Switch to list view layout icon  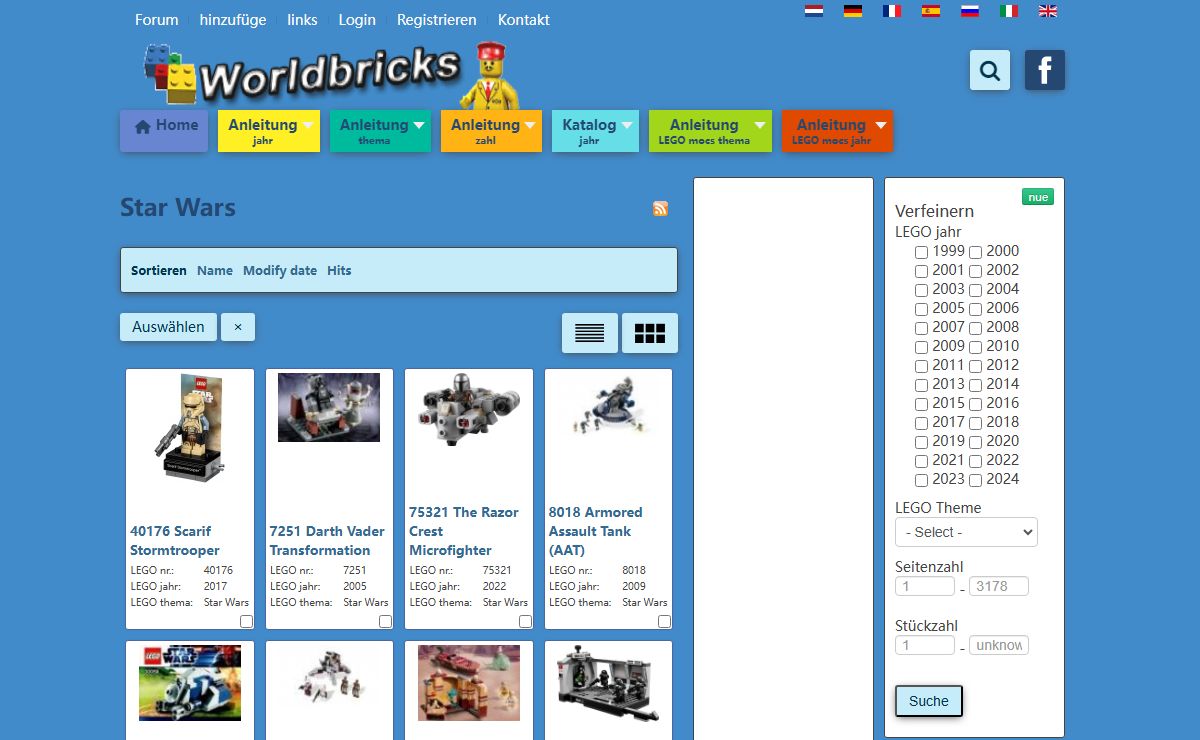click(x=589, y=333)
